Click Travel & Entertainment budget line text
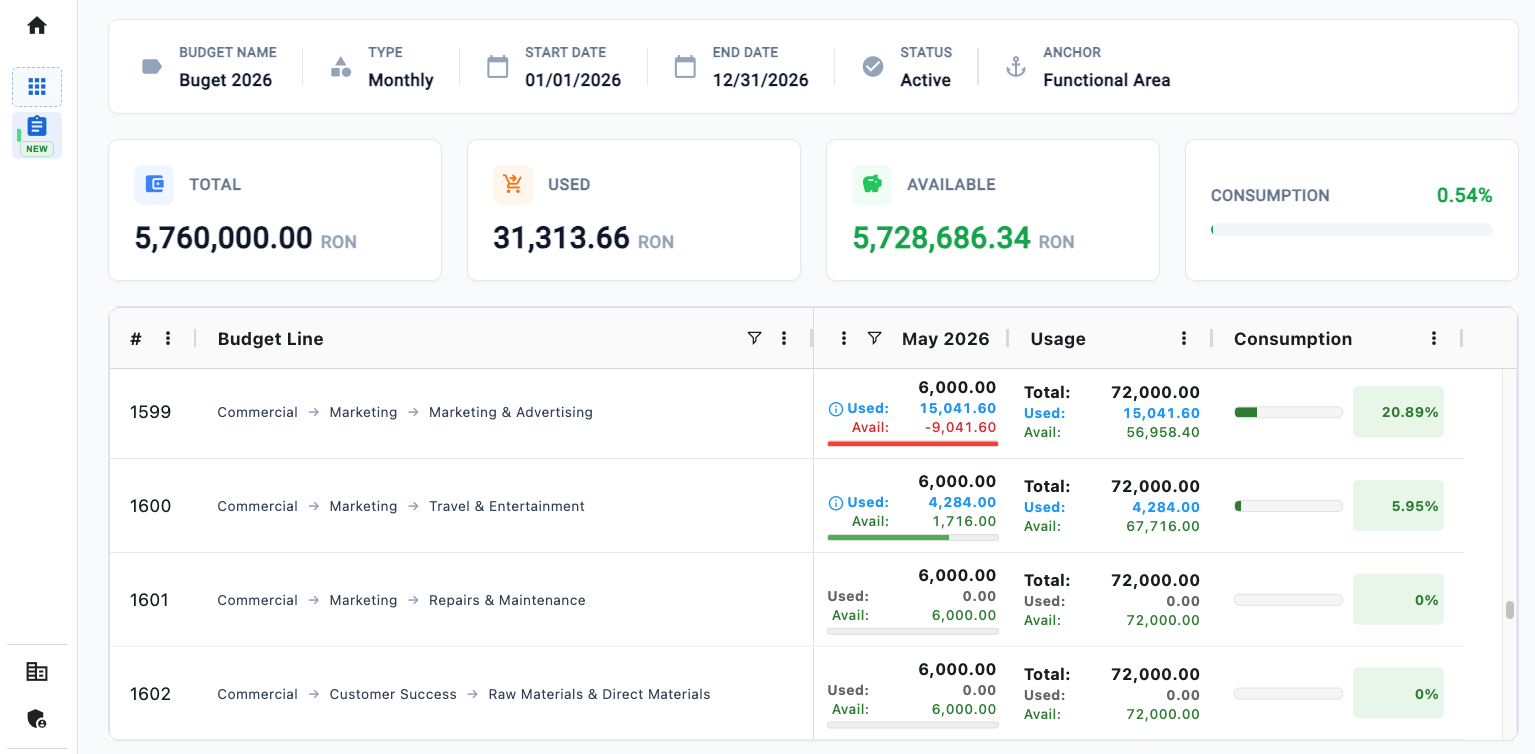This screenshot has width=1535, height=754. click(x=507, y=506)
